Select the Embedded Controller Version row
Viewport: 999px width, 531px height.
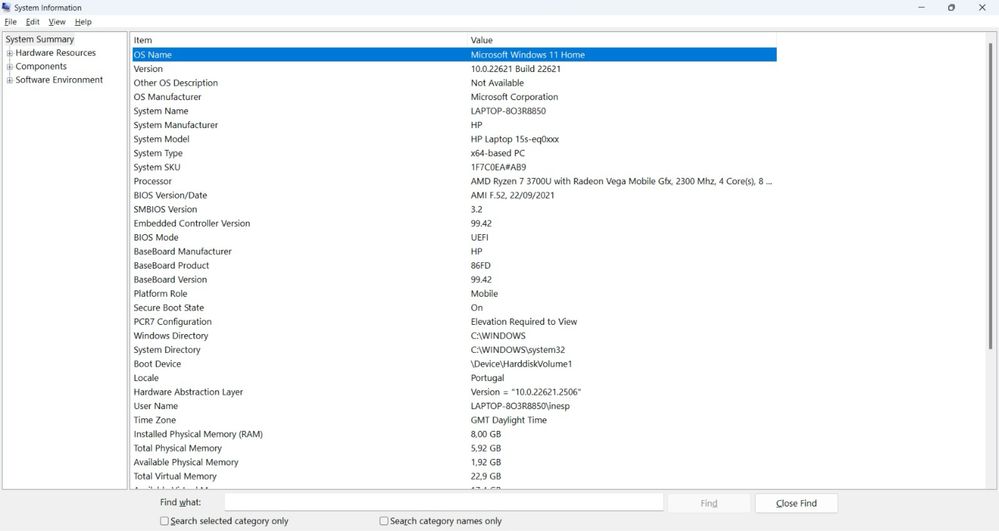454,223
